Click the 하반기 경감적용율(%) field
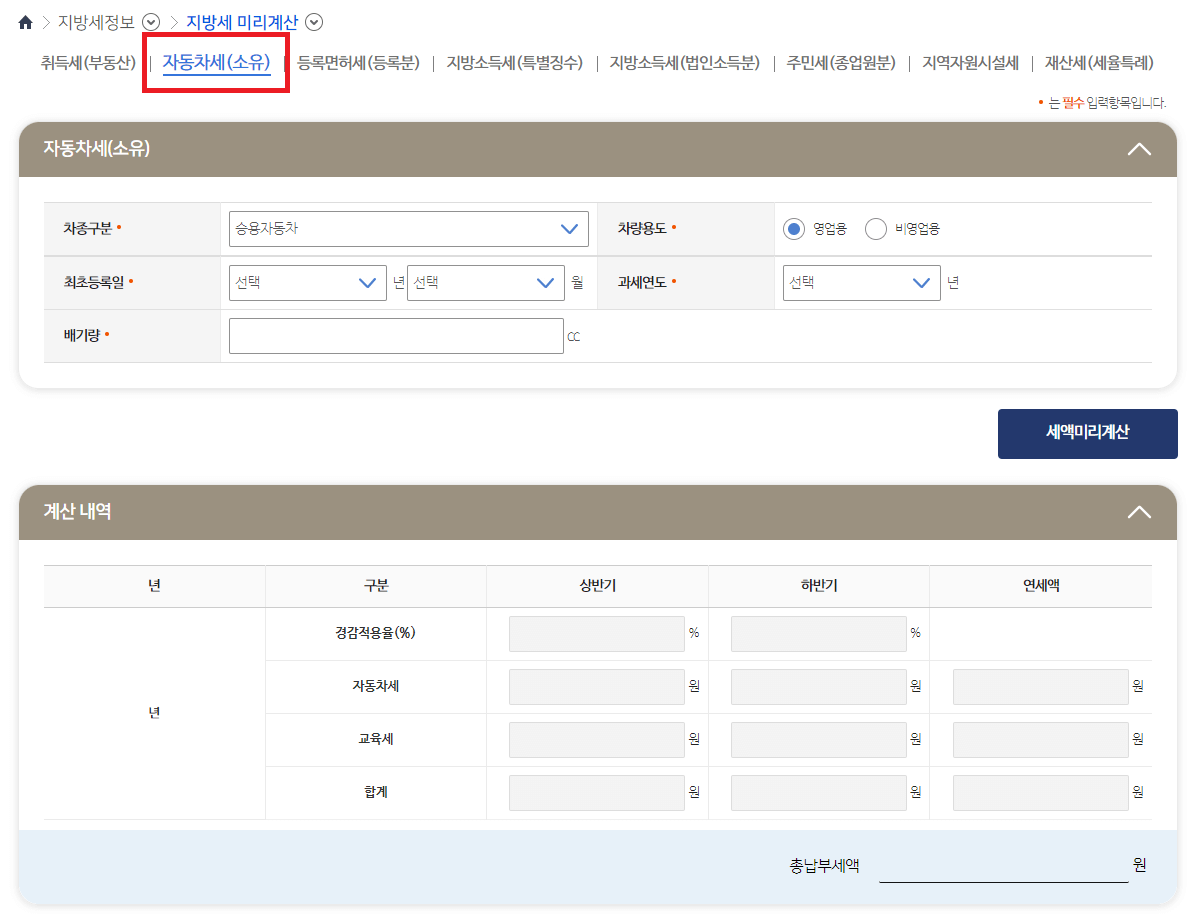 [x=818, y=634]
